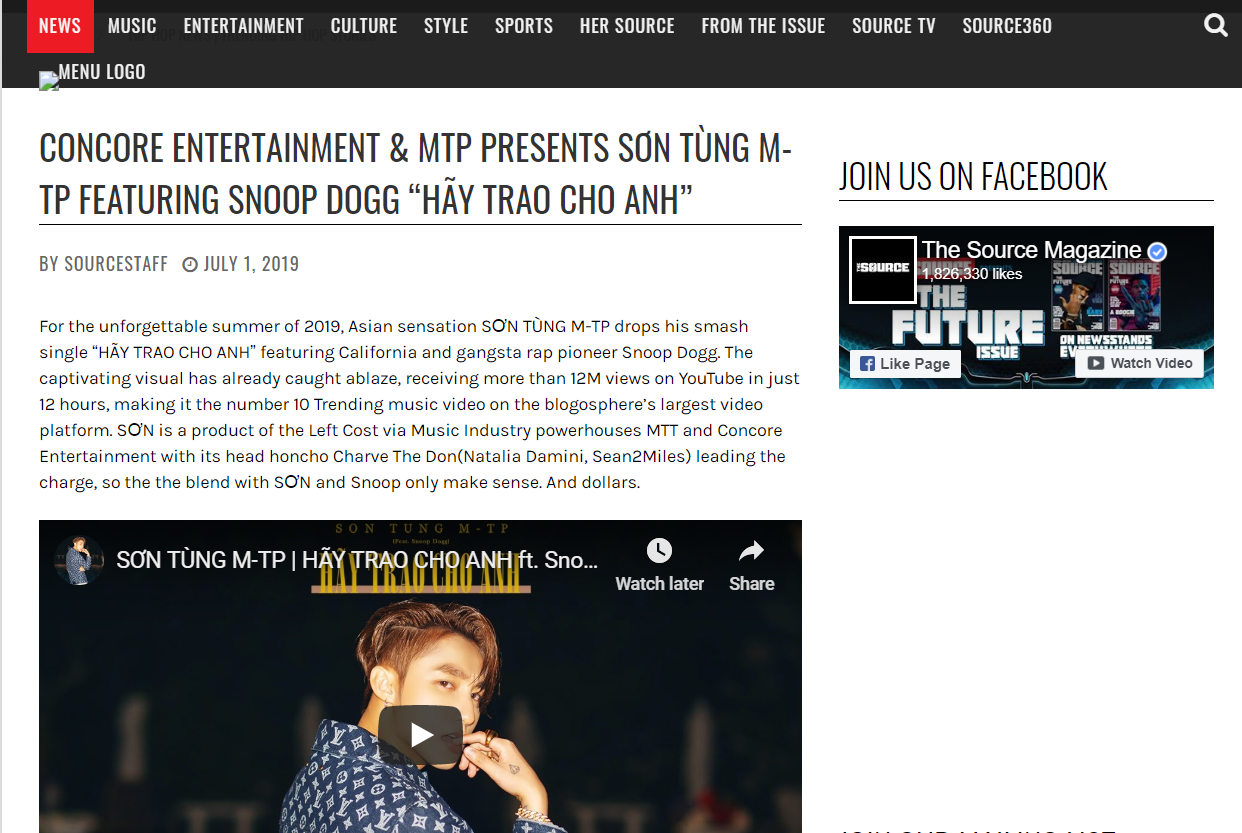Click the Watch Video button on Facebook widget

click(x=1139, y=363)
